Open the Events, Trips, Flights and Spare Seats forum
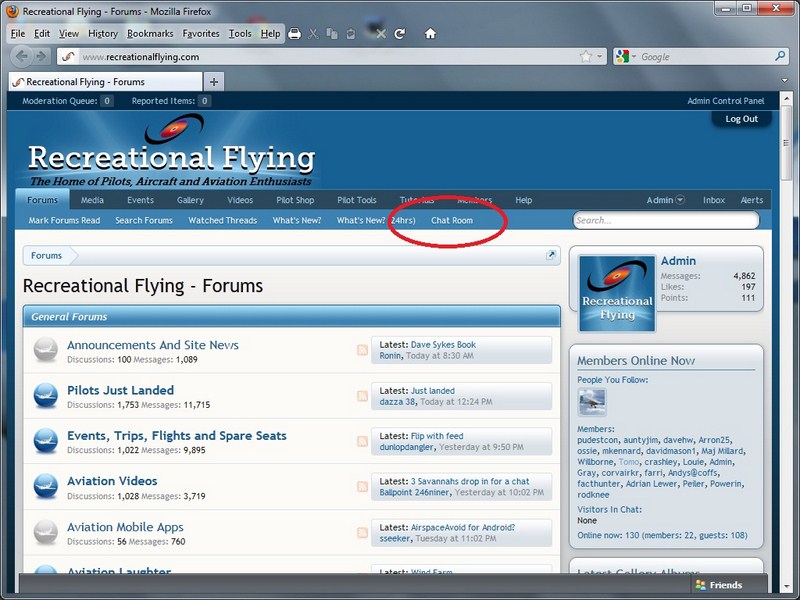Screen dimensions: 800x600 (x=177, y=436)
